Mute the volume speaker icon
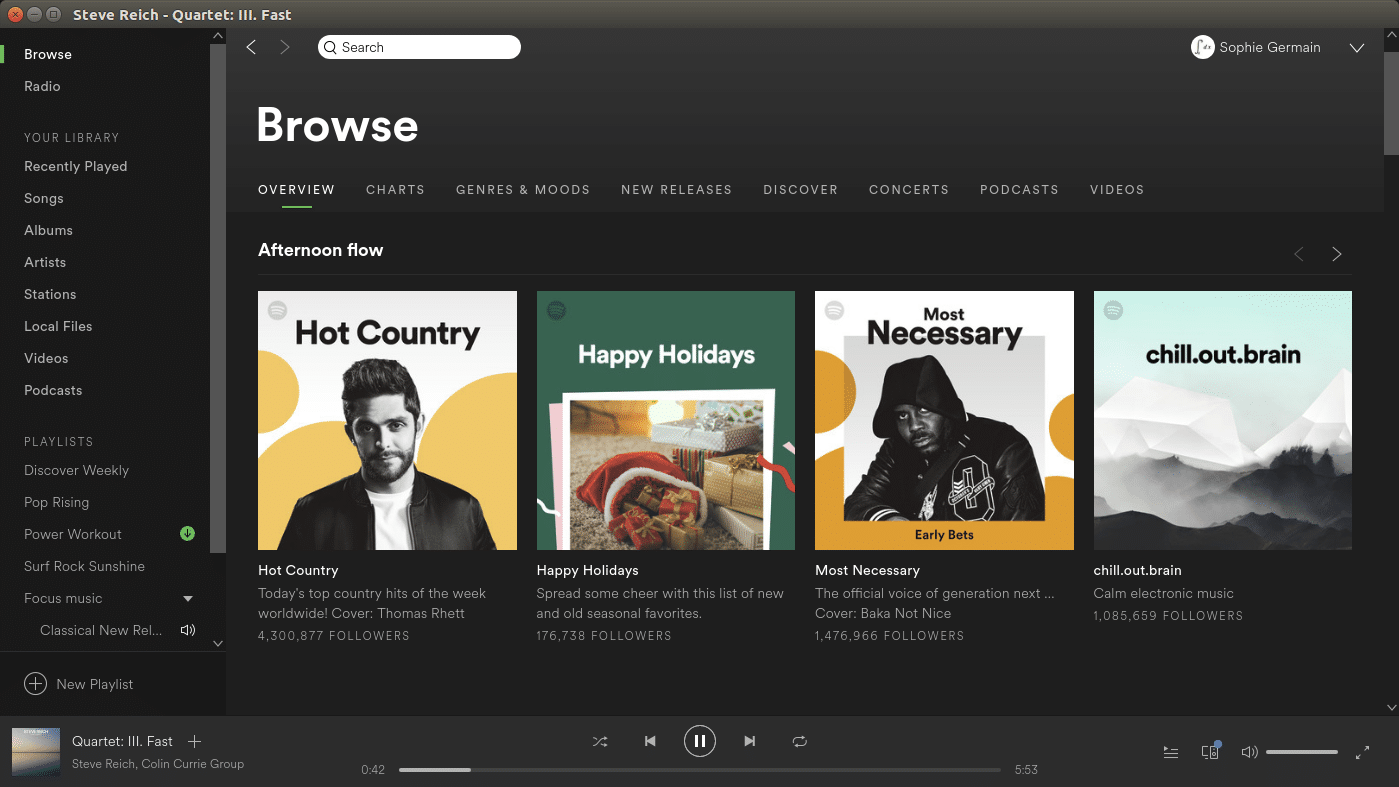 [1249, 752]
